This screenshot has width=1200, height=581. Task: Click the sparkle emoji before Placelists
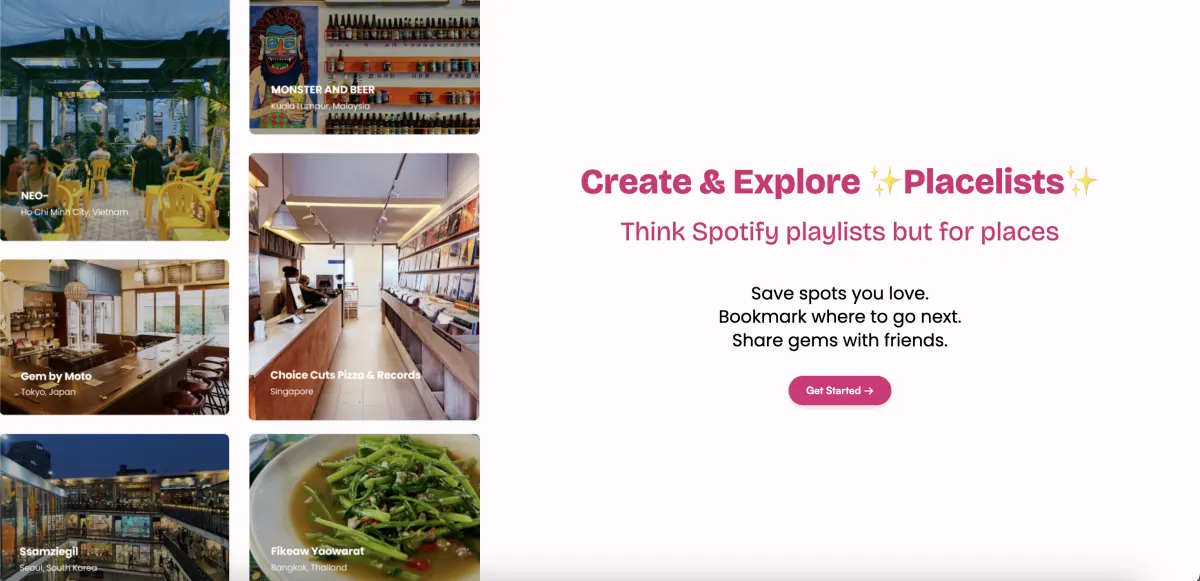[x=885, y=182]
